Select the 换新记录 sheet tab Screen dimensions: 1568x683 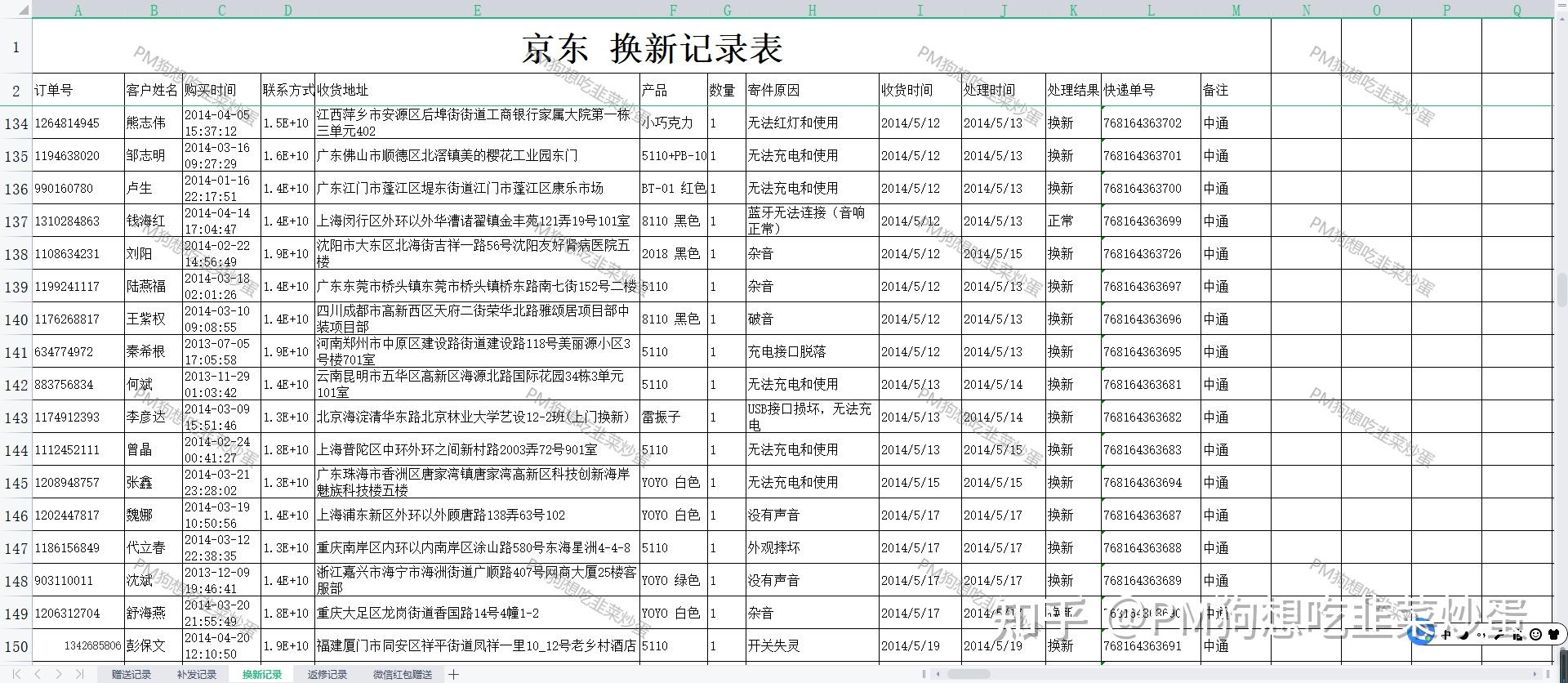[x=262, y=674]
